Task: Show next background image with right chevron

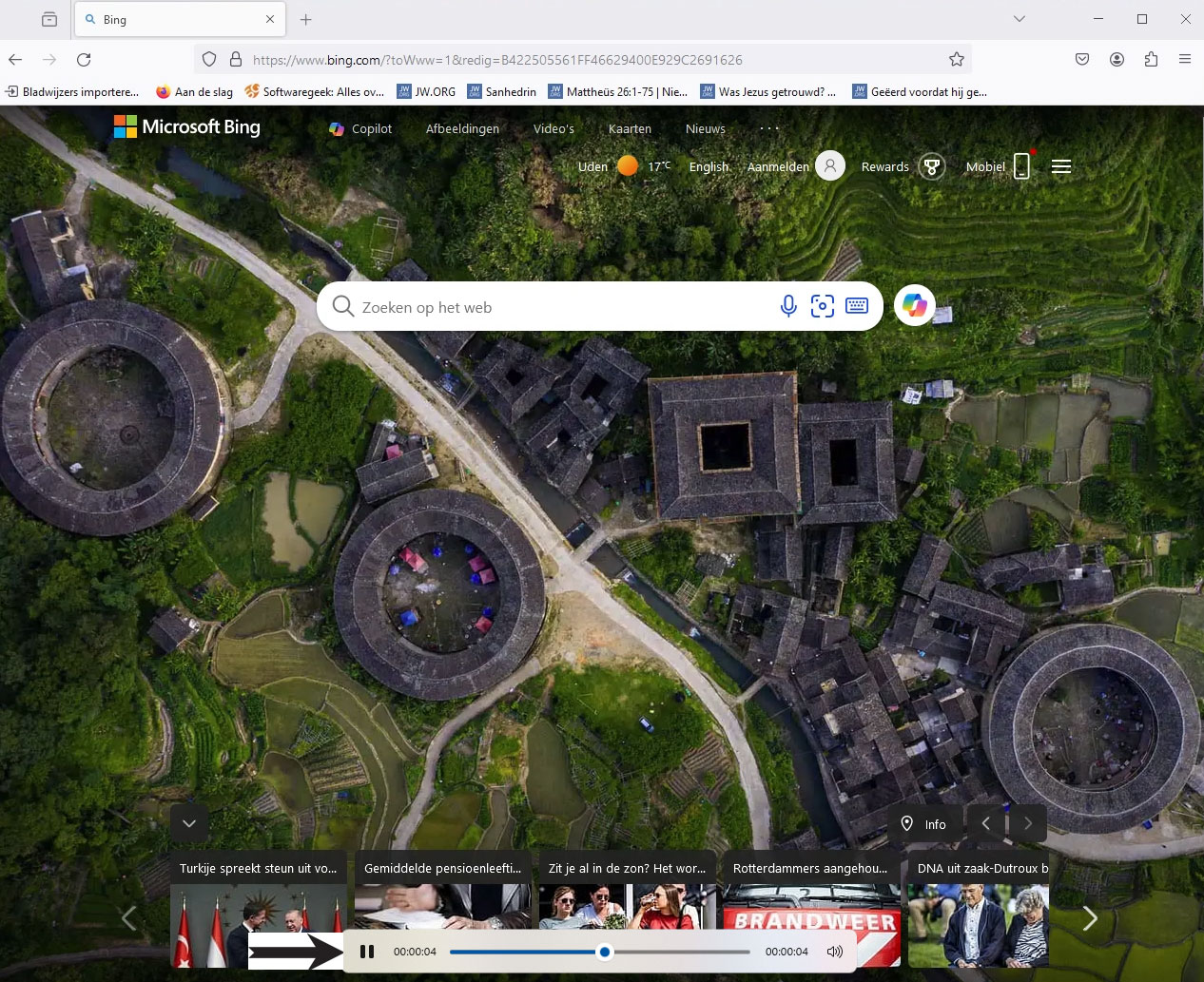Action: [x=1028, y=823]
